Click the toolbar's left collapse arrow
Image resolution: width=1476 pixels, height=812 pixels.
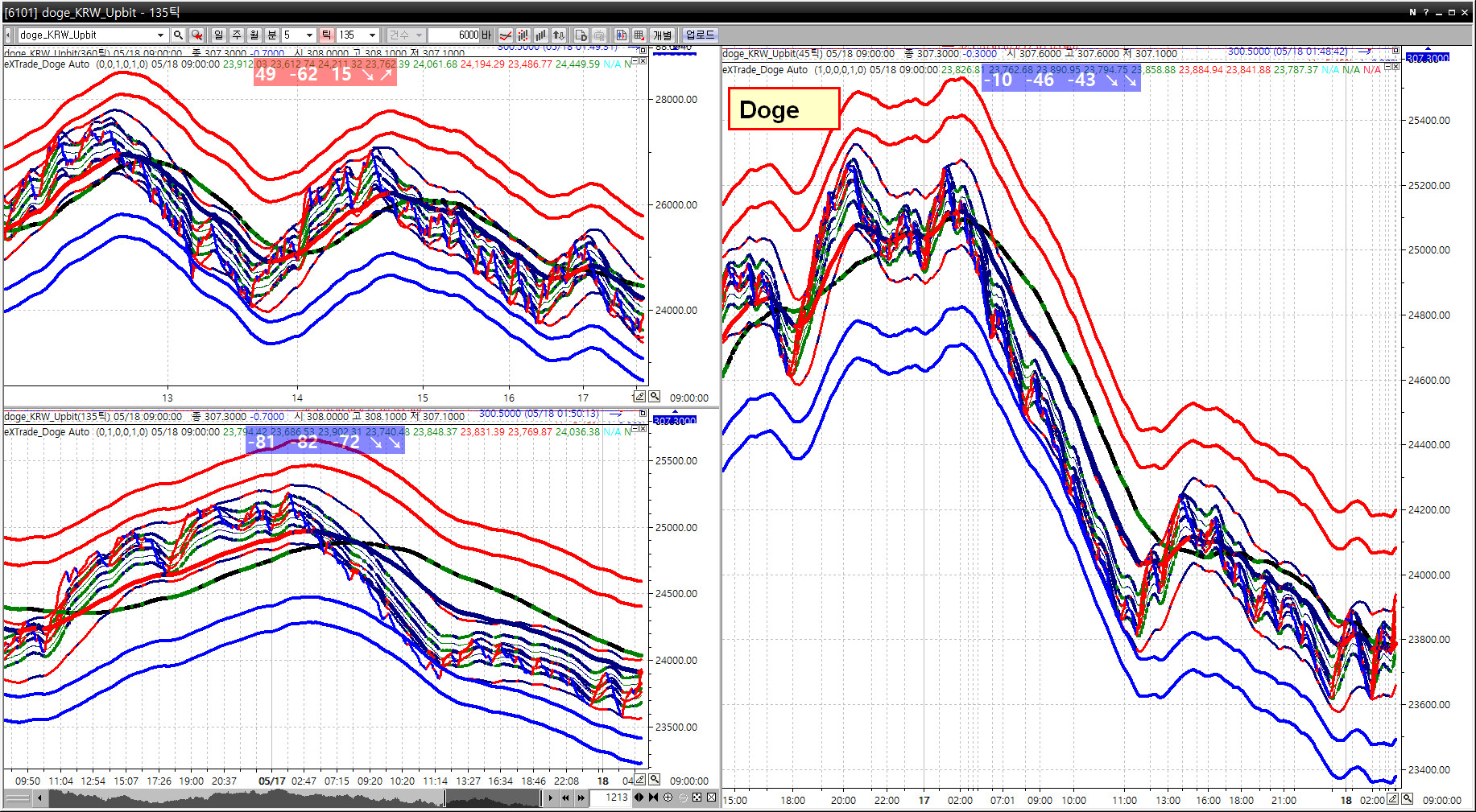point(8,35)
